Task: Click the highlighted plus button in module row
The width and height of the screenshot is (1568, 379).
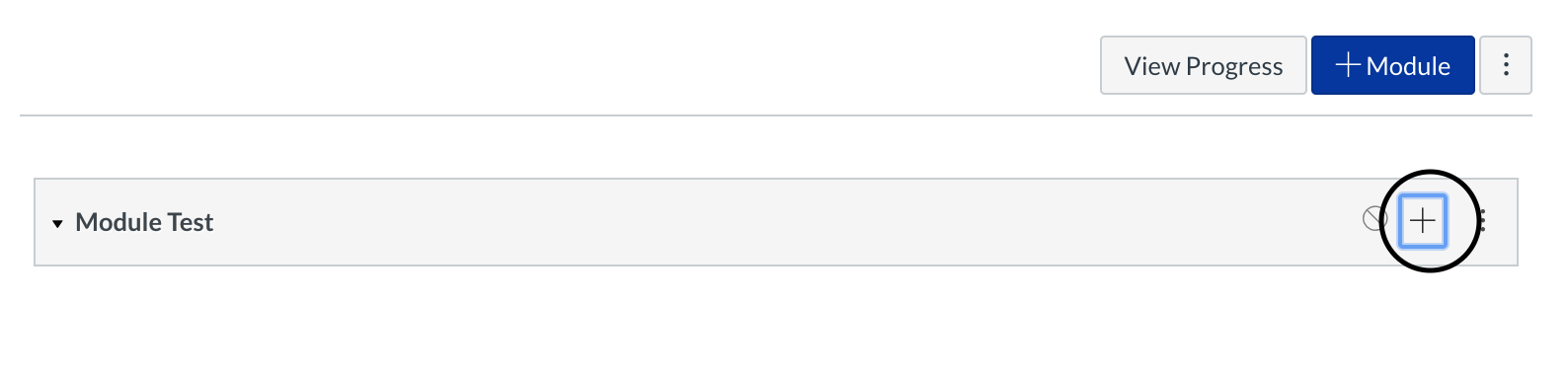Action: pos(1423,220)
